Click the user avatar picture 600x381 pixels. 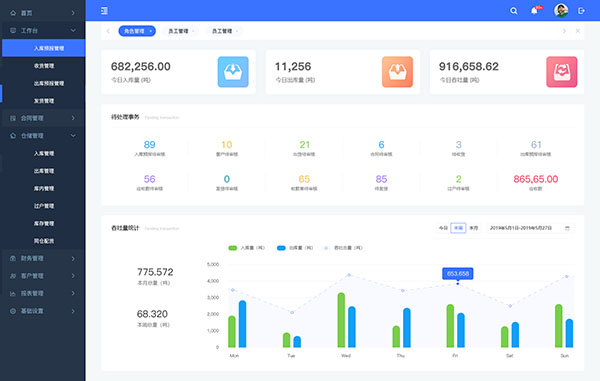[x=561, y=10]
